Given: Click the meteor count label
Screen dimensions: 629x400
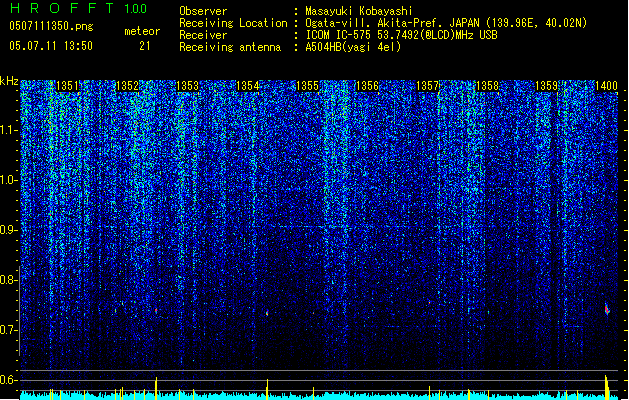Looking at the screenshot, I should click(142, 31).
